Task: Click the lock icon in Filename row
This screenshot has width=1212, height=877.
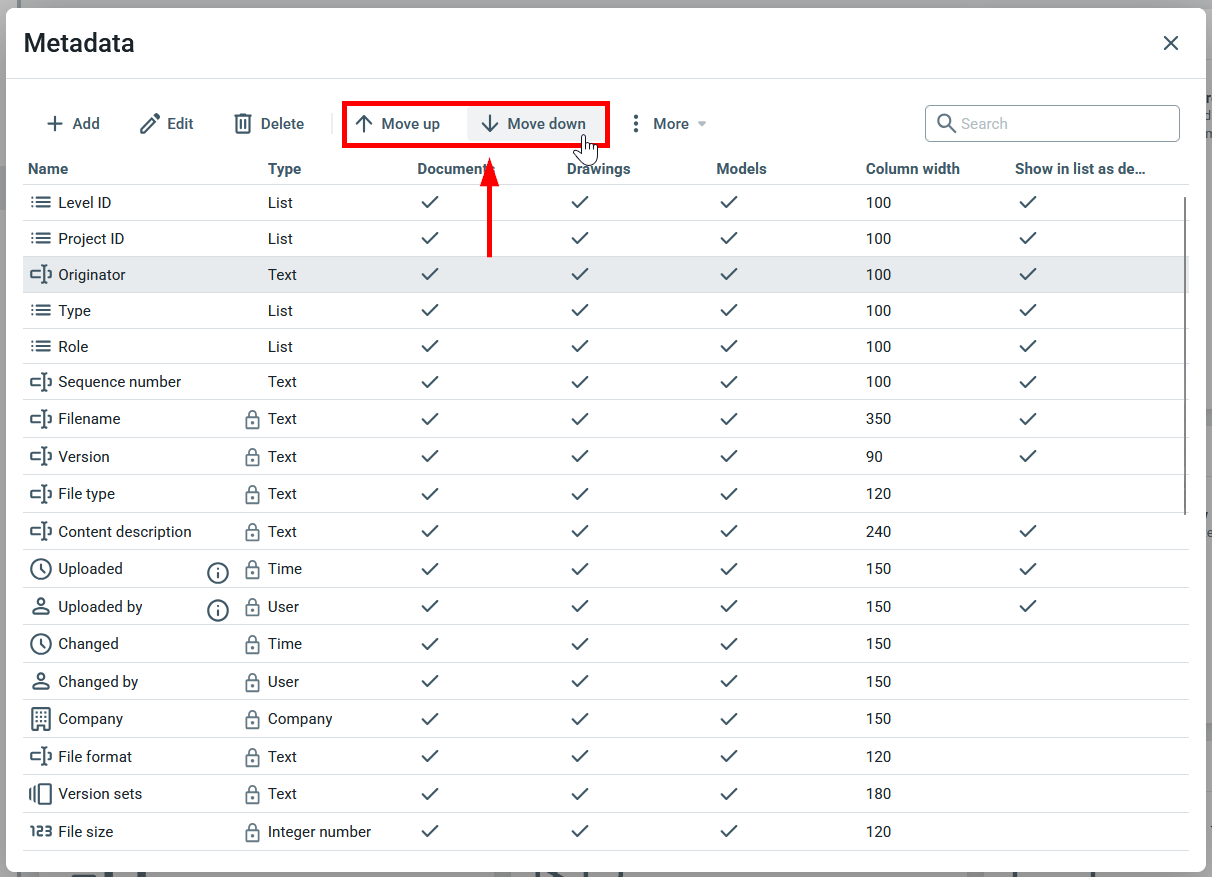Action: click(x=252, y=420)
